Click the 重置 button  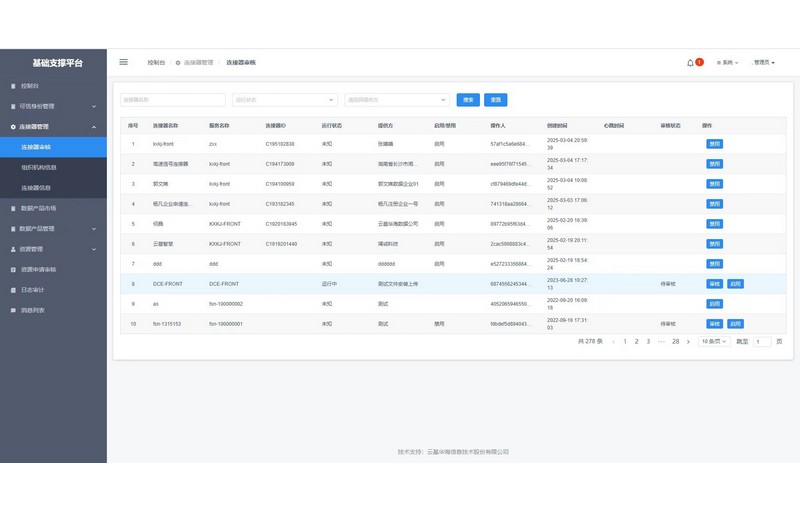(x=495, y=100)
